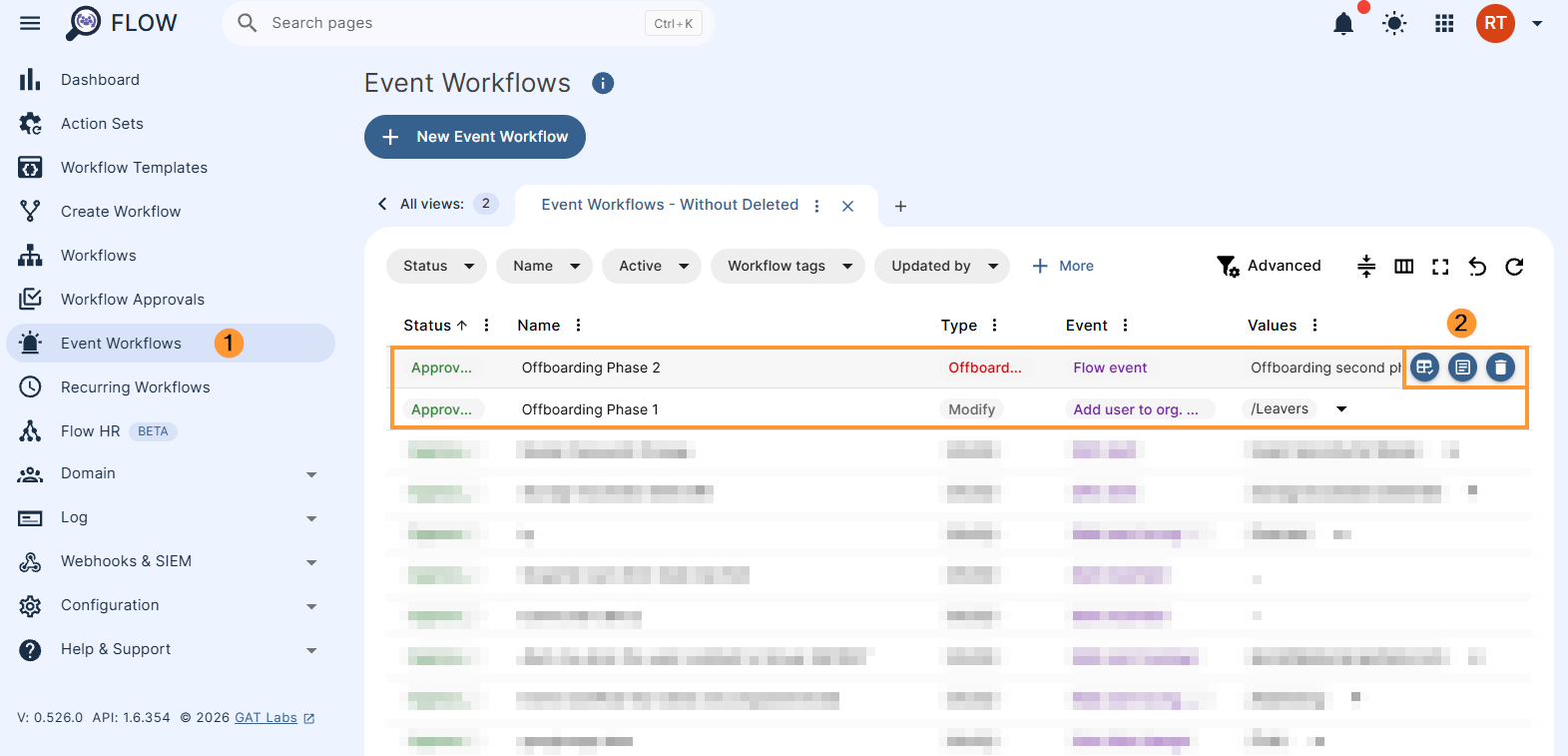Screen dimensions: 1568x756
Task: Open Workflow Templates page
Action: [171, 168]
